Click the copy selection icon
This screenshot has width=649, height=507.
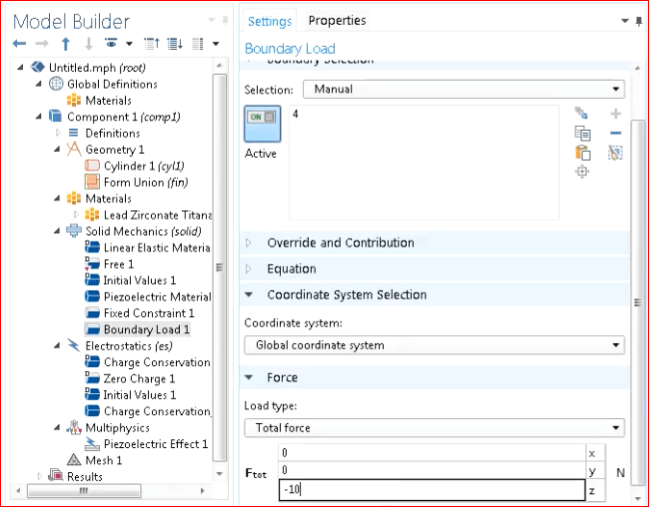point(582,133)
